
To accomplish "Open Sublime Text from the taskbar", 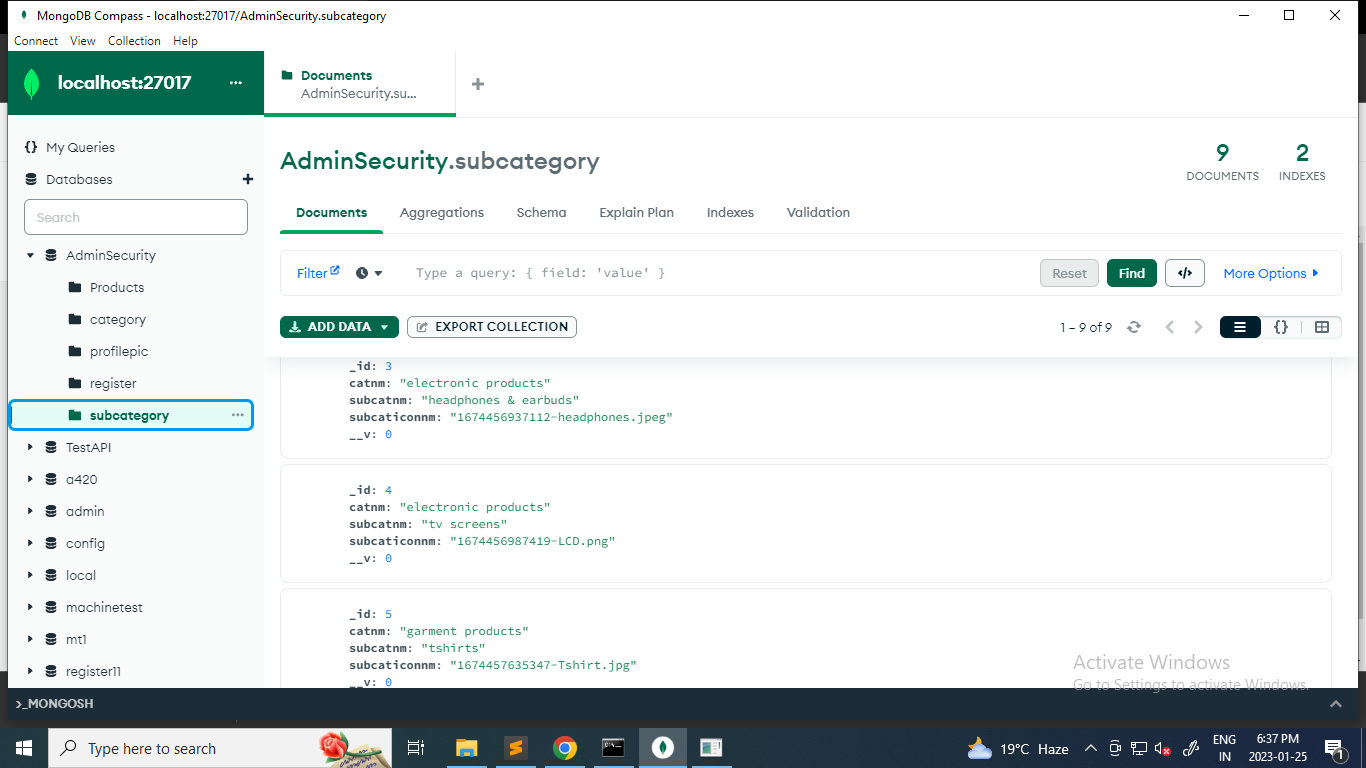I will pyautogui.click(x=516, y=748).
